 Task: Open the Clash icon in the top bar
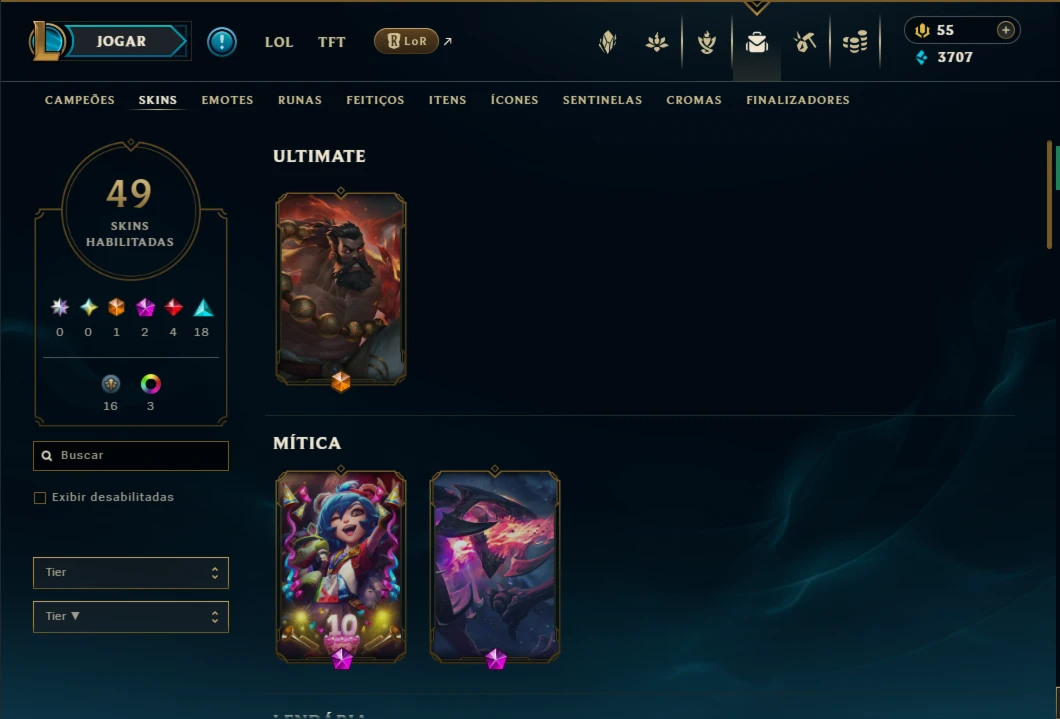tap(608, 43)
